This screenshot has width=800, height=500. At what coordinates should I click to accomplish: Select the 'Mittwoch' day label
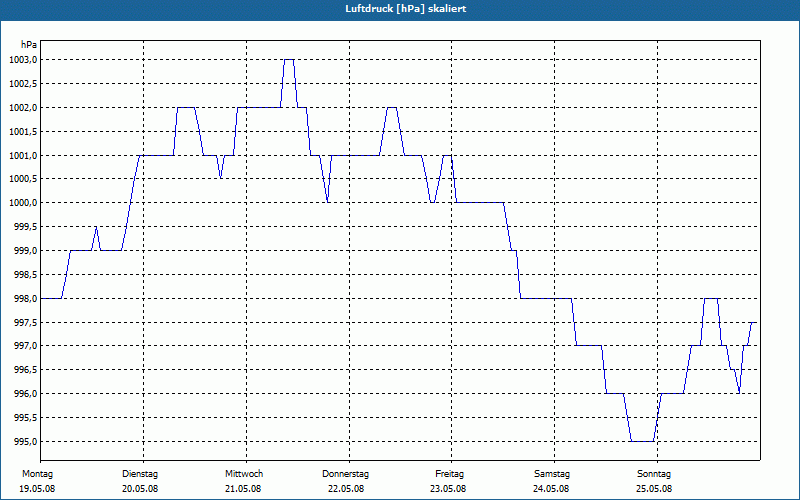(244, 474)
